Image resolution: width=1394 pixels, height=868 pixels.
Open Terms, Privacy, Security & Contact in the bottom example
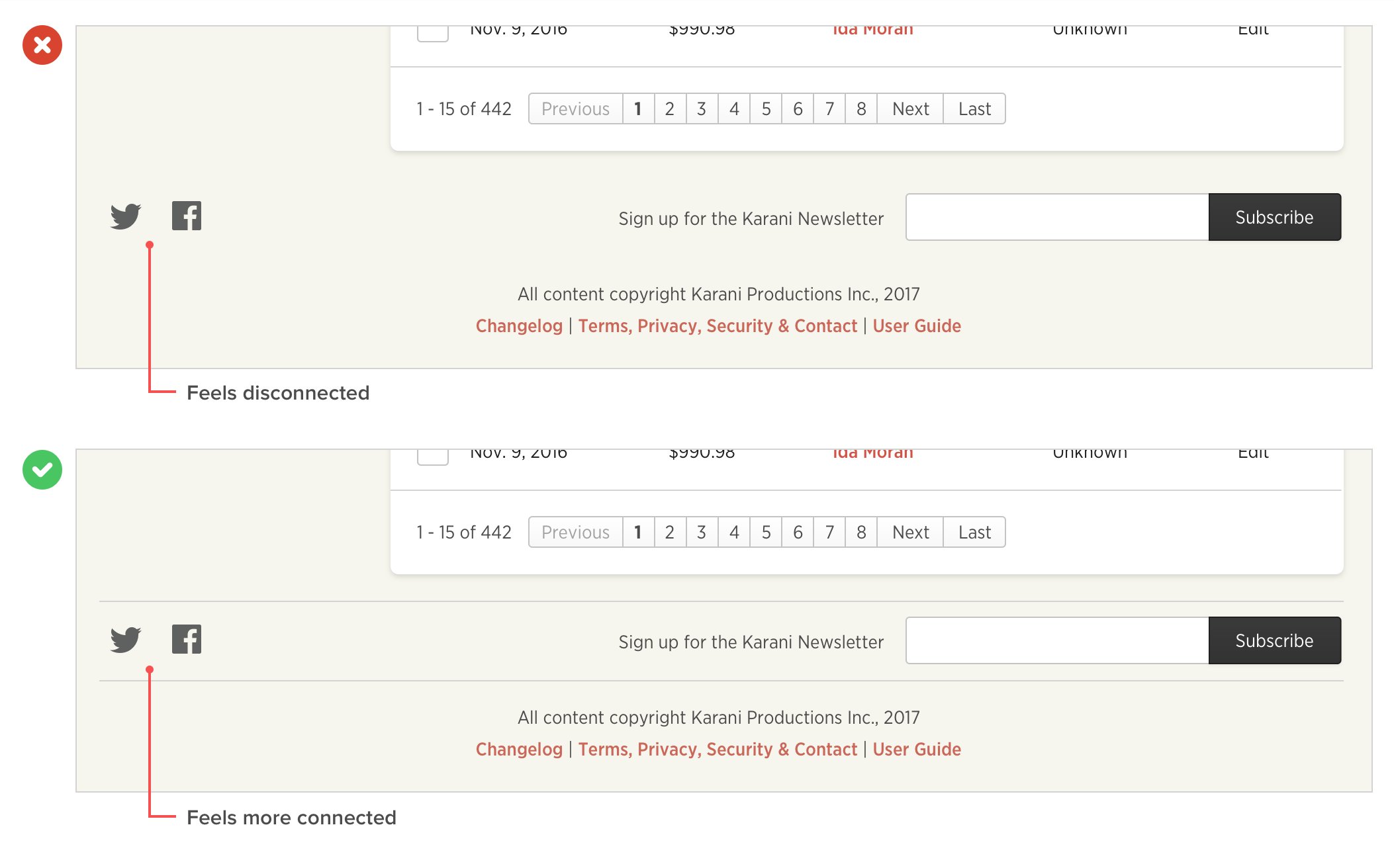click(718, 750)
